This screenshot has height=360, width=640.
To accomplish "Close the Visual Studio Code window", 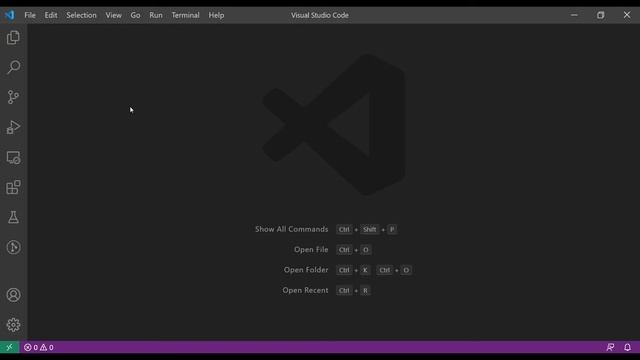I will pos(627,15).
